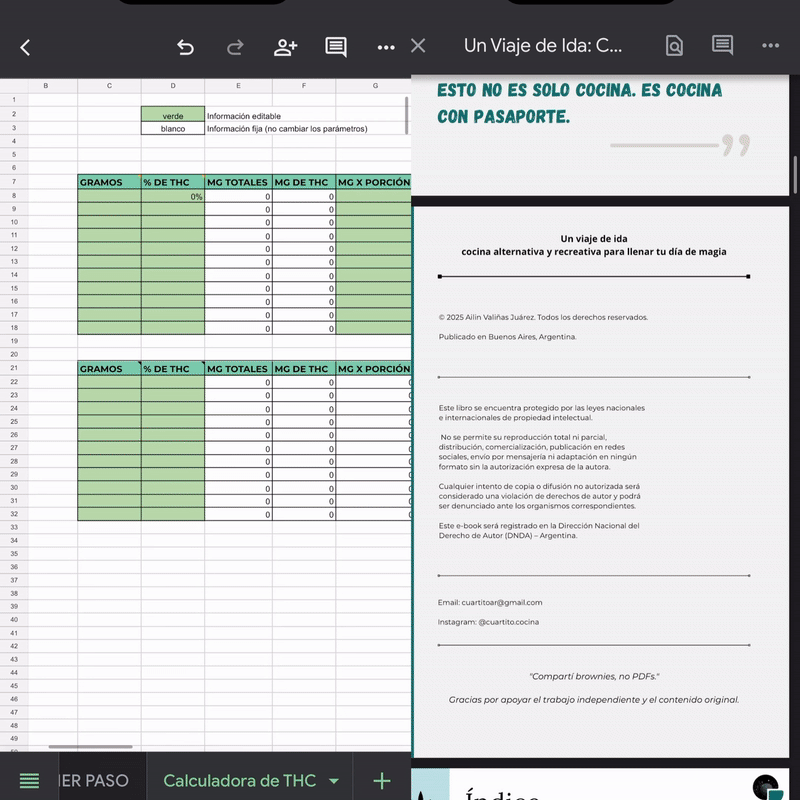
Task: Select 'Información fija (no cambiar los parámetros)' cell
Action: click(287, 129)
